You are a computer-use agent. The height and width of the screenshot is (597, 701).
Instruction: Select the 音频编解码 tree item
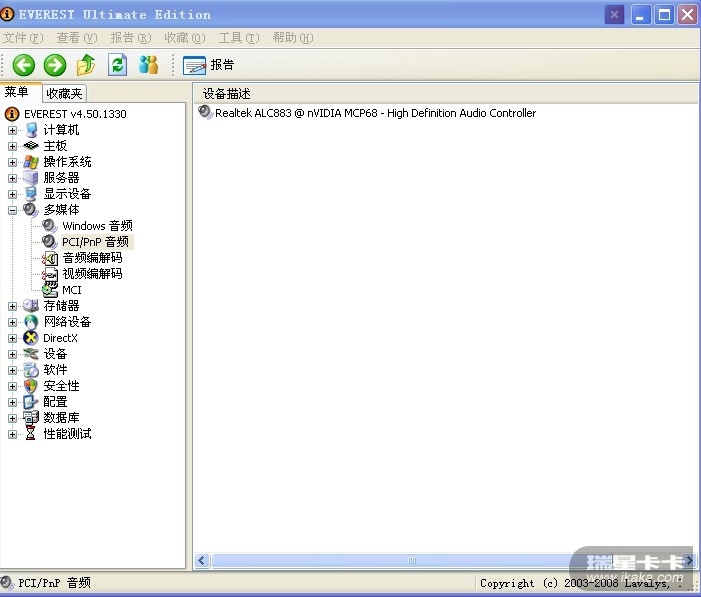(x=93, y=258)
